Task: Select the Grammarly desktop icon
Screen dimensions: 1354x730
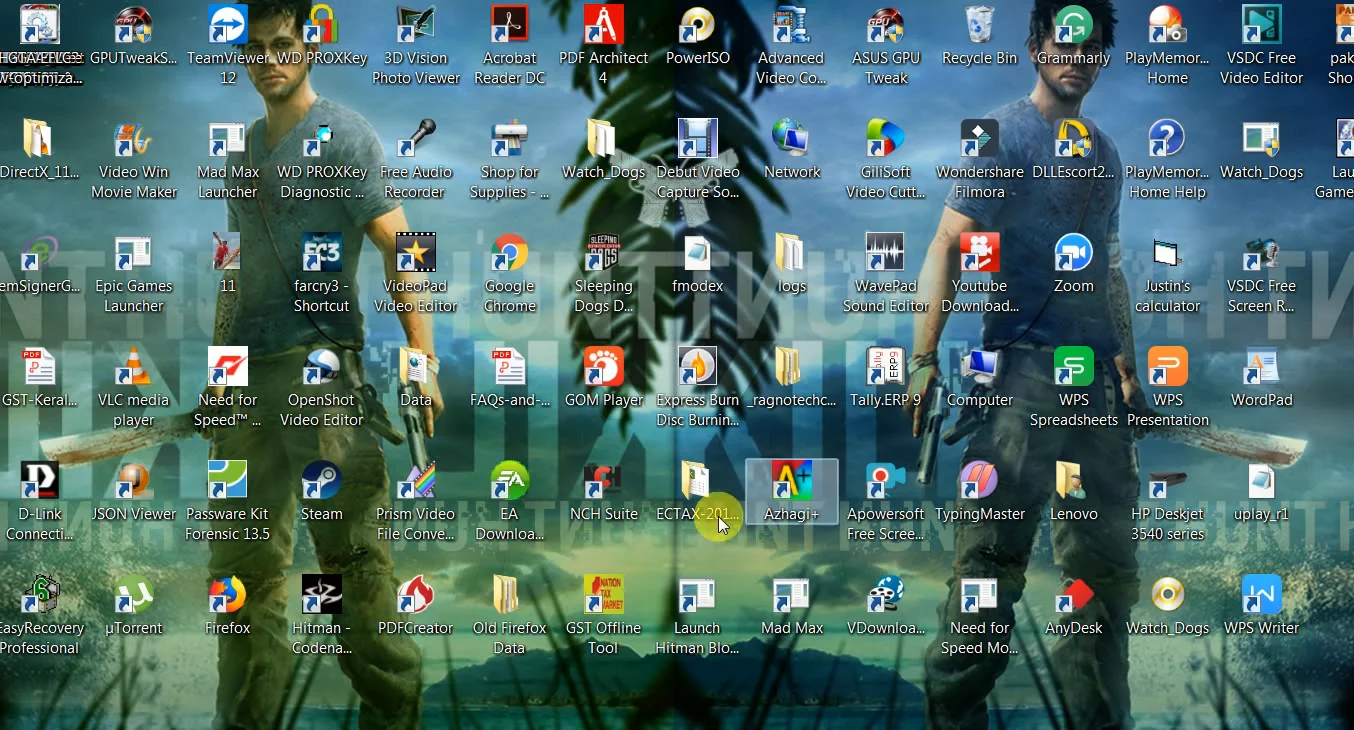Action: coord(1074,25)
